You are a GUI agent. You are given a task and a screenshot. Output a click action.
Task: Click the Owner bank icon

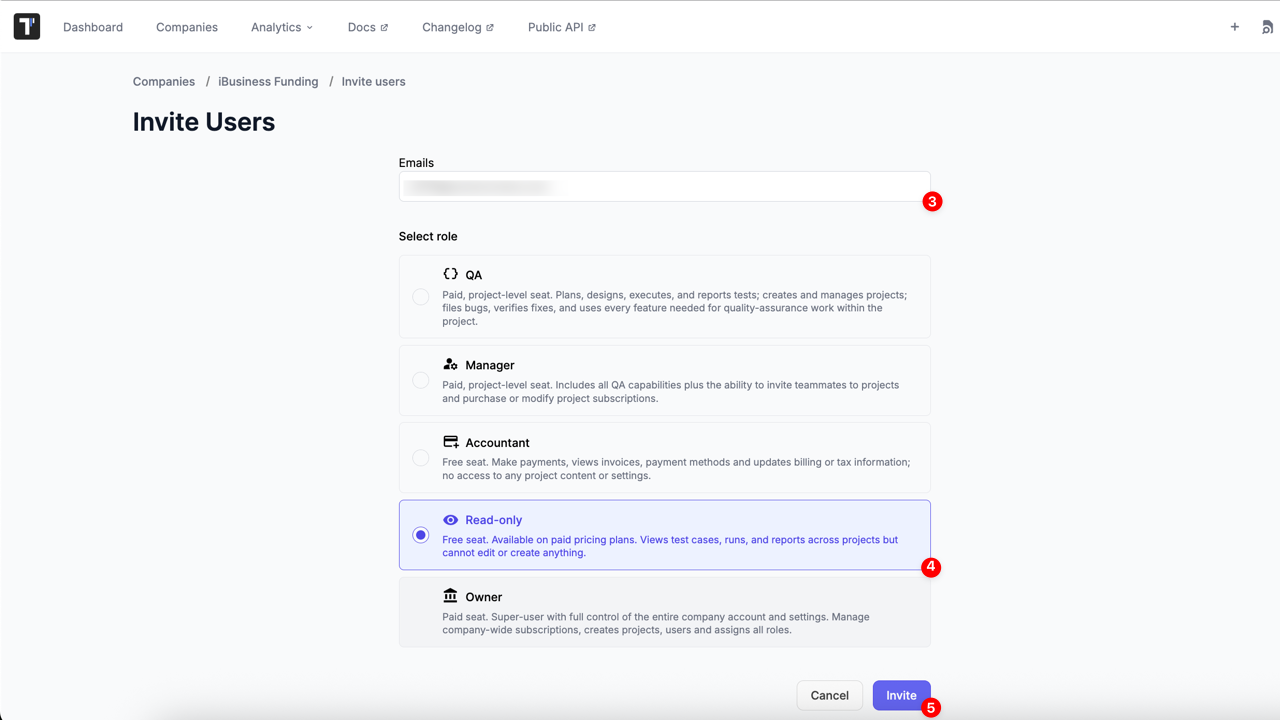pos(450,596)
